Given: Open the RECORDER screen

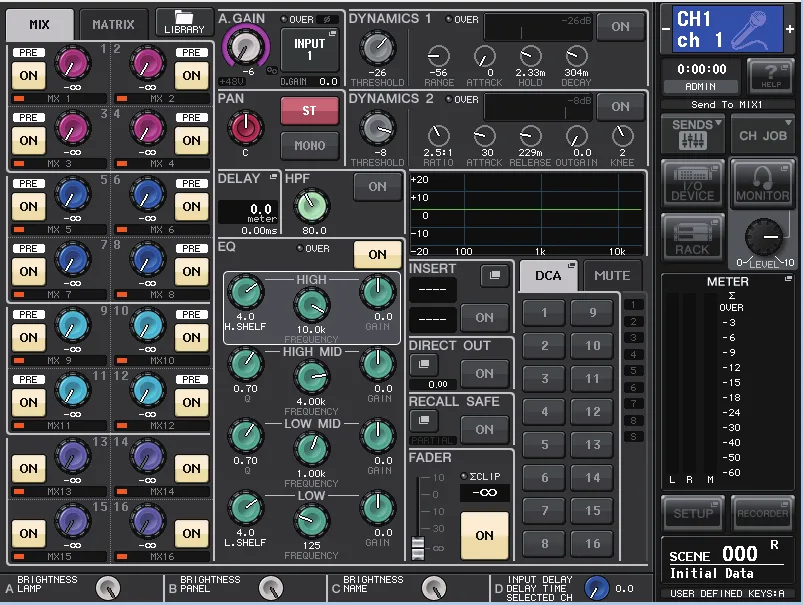Looking at the screenshot, I should [x=763, y=513].
